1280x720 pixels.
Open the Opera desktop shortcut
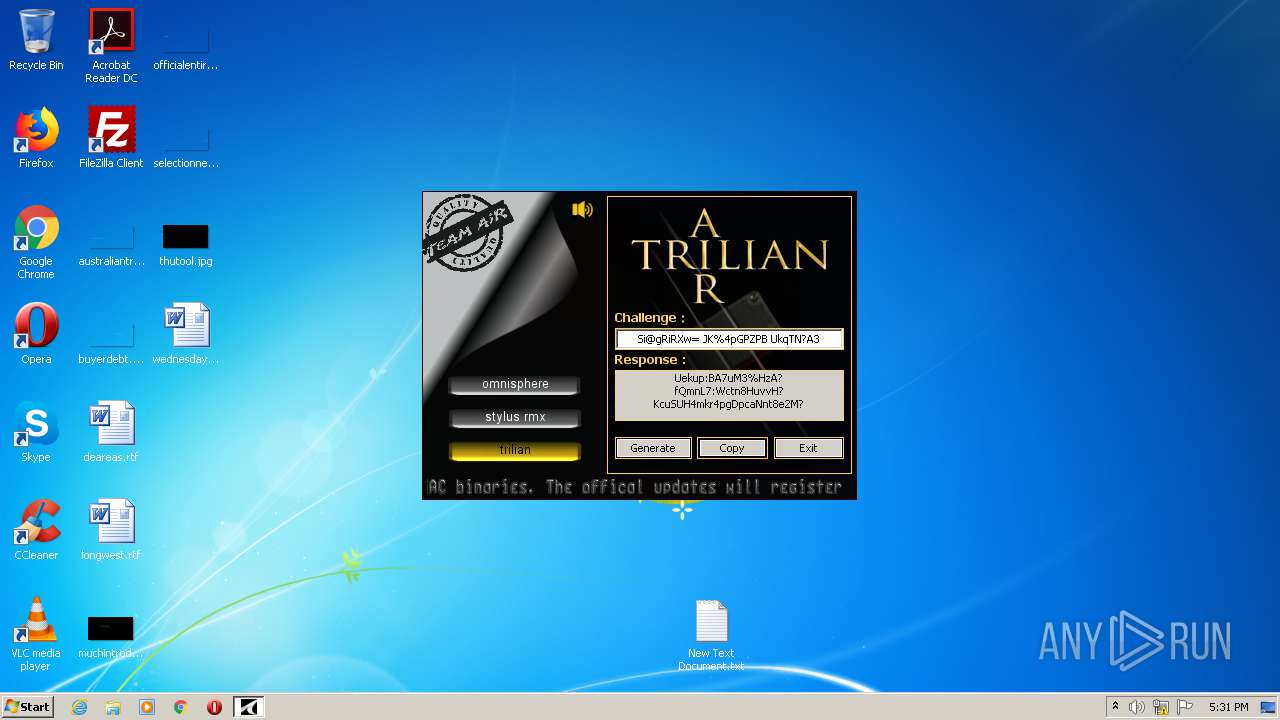point(36,334)
